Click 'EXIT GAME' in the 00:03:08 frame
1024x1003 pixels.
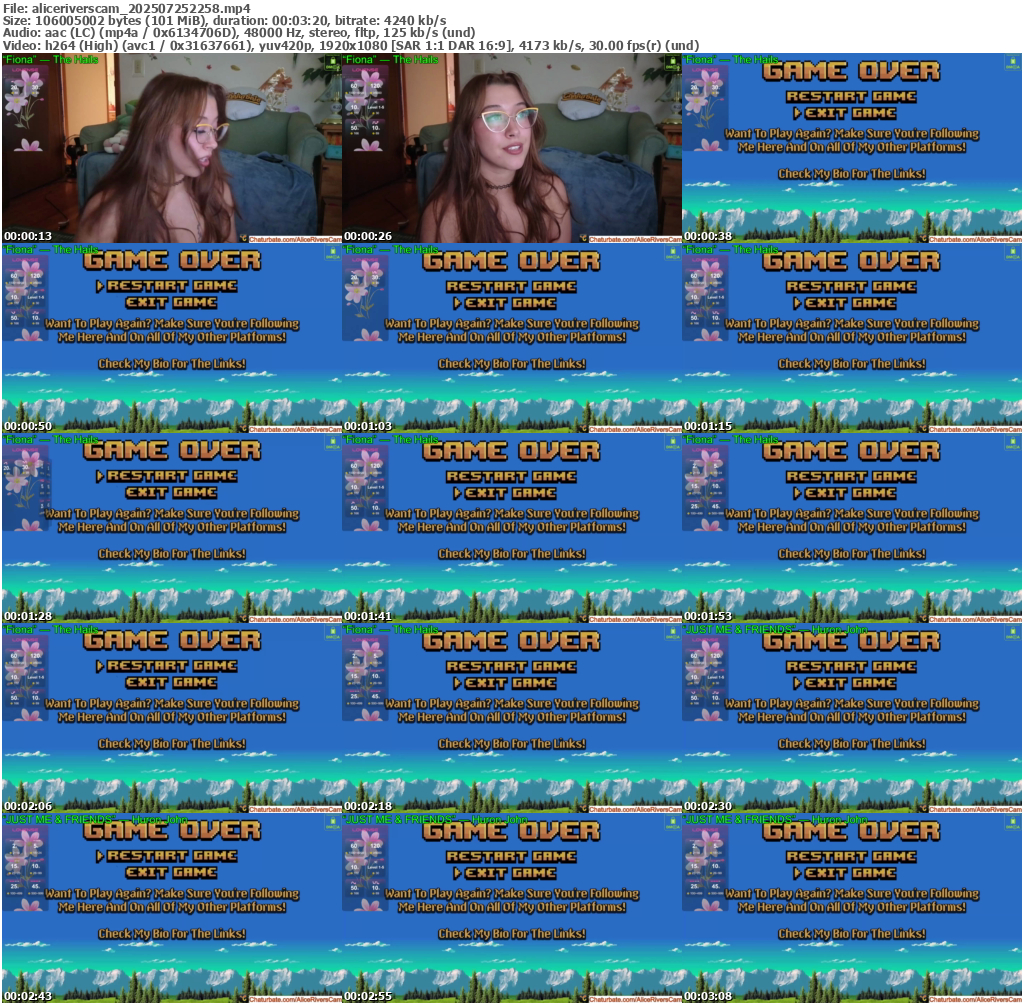(850, 873)
